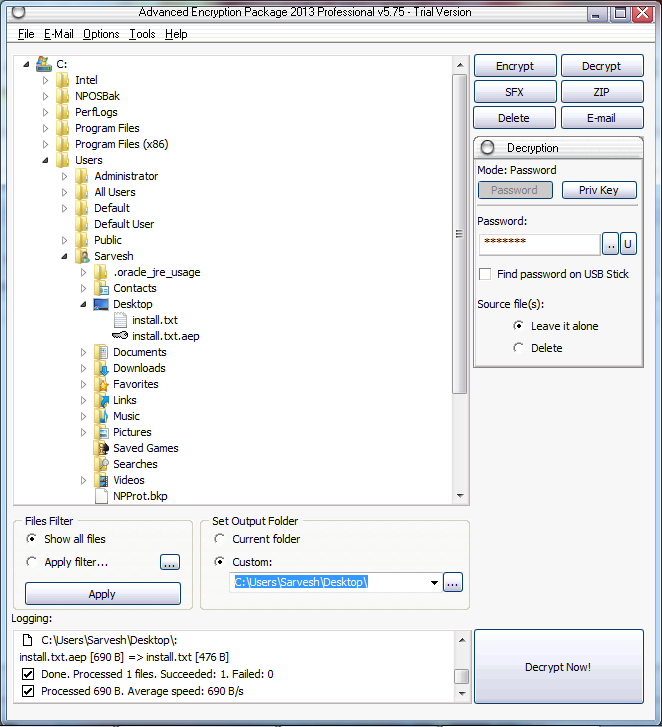Screen dimensions: 662x727
Task: Expand the Program Files folder node
Action: coord(46,128)
